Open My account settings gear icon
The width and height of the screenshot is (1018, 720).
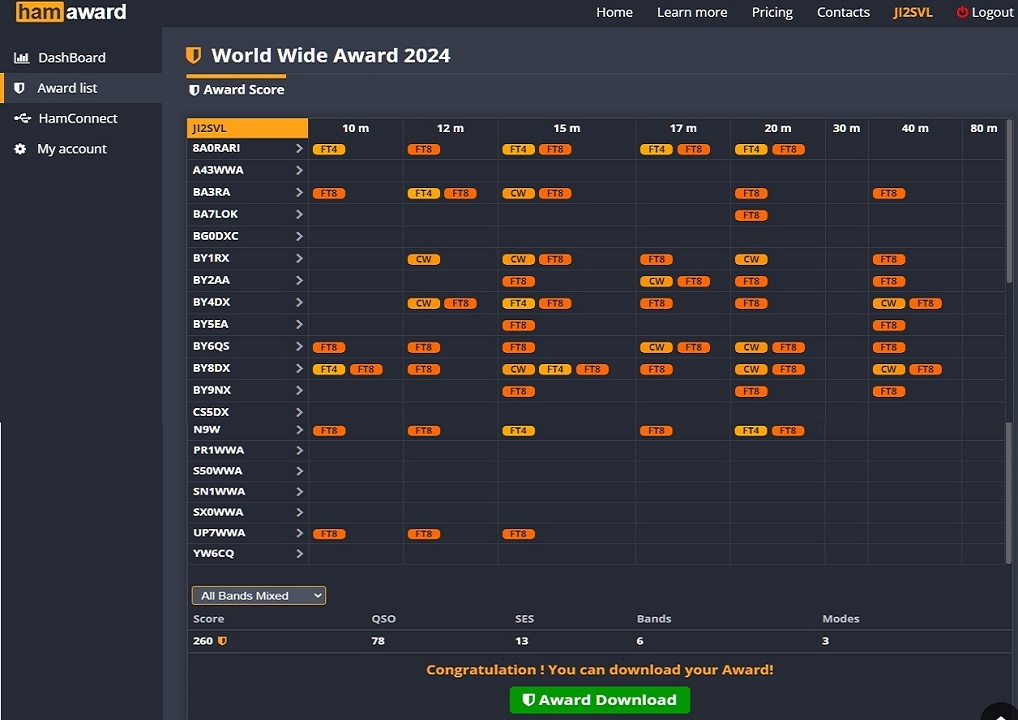click(20, 148)
